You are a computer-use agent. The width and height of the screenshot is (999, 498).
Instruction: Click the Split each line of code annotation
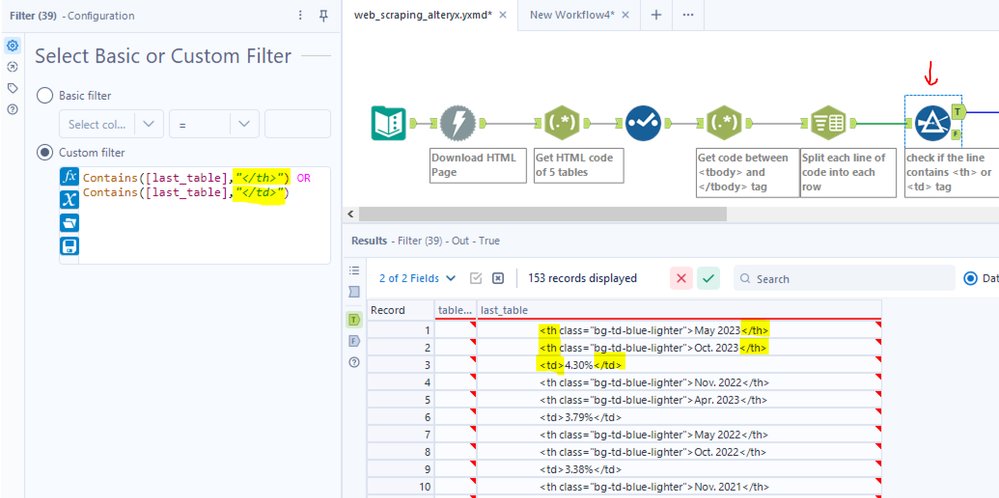click(848, 173)
